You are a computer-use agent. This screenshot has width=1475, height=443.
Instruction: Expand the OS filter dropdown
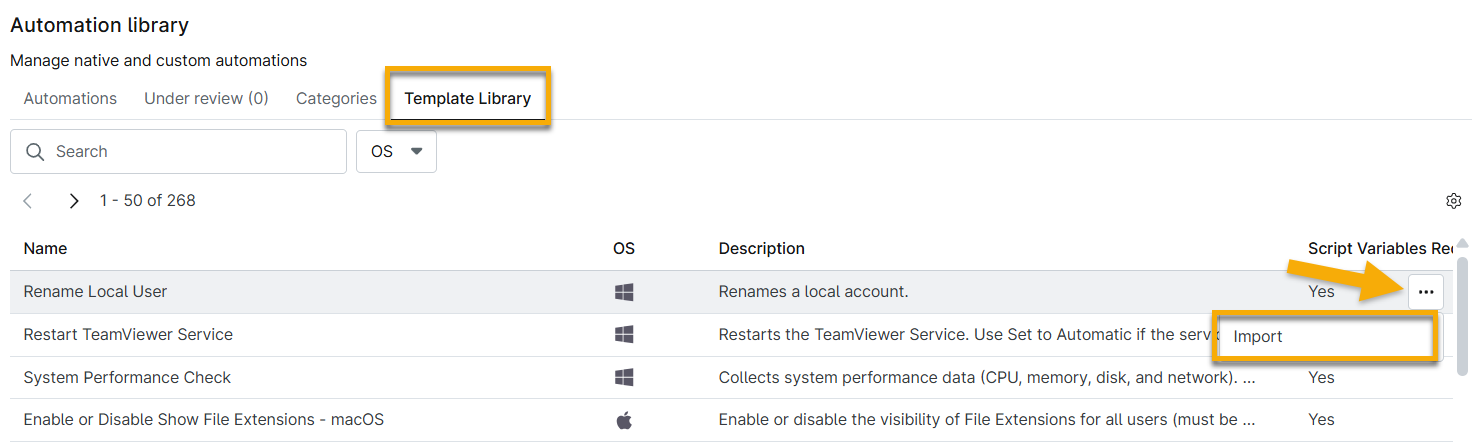(x=397, y=152)
